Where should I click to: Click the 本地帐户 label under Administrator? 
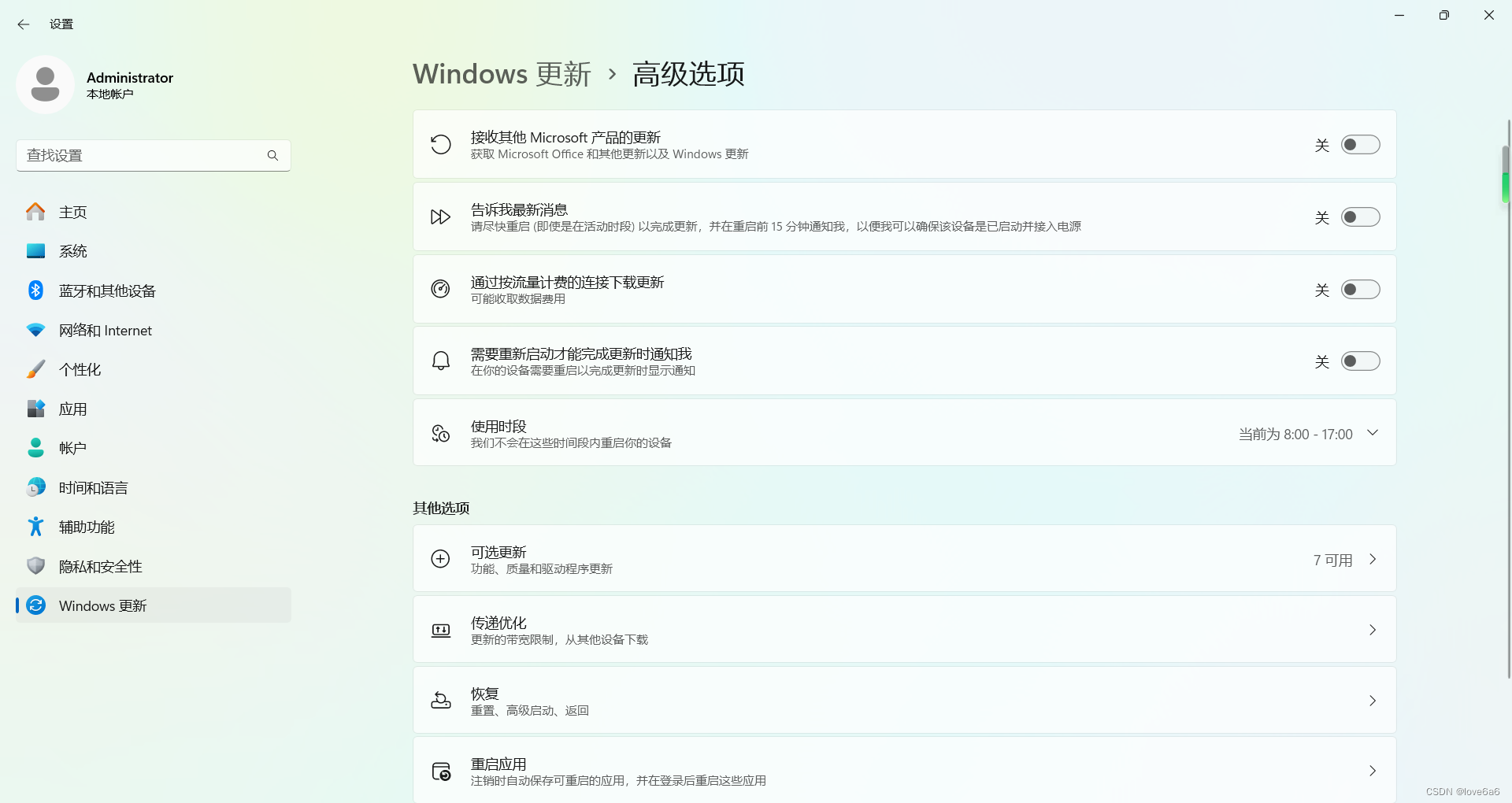pyautogui.click(x=110, y=94)
